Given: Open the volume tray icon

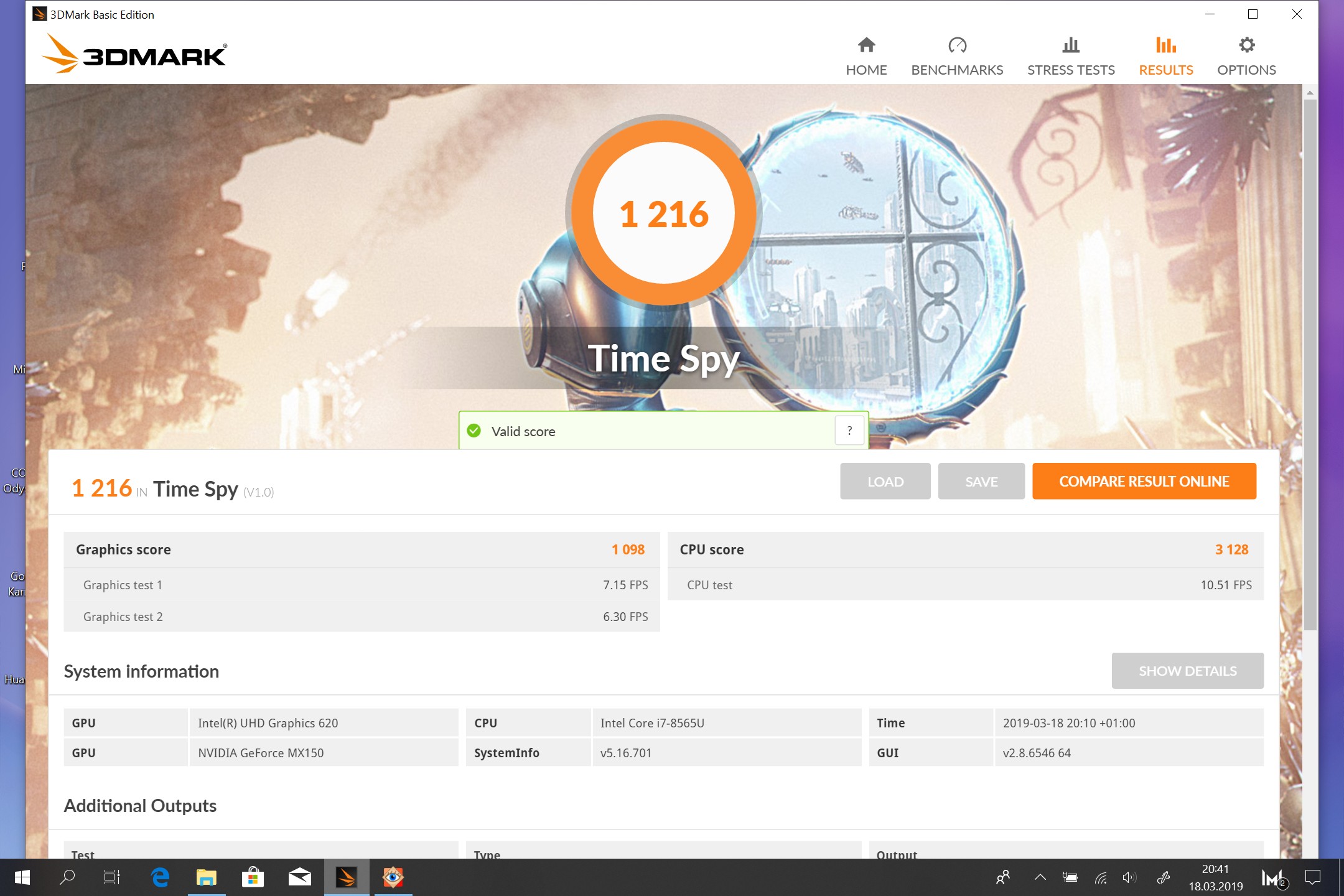Looking at the screenshot, I should (1129, 877).
